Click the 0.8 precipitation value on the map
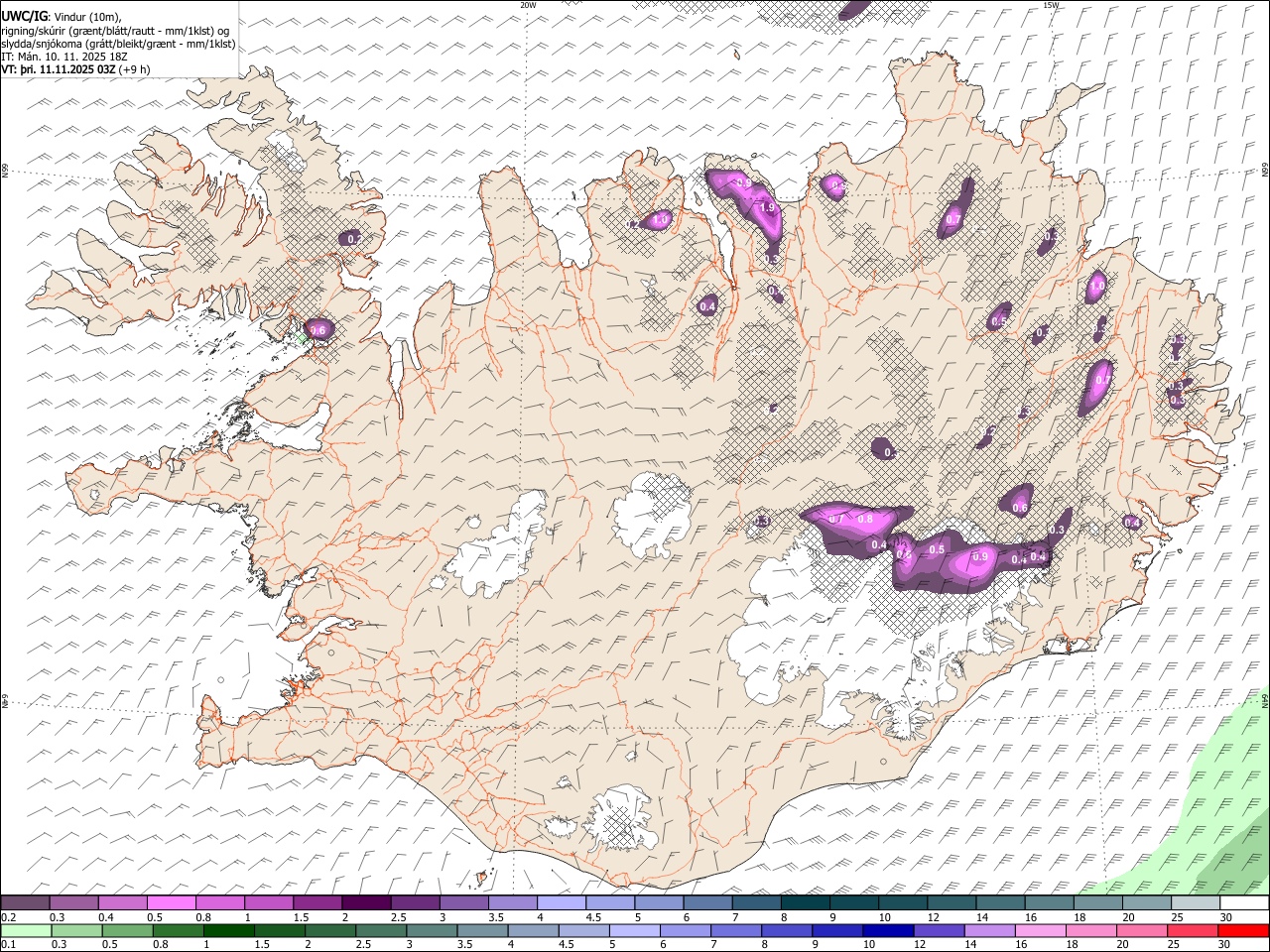The image size is (1270, 952). (x=865, y=520)
